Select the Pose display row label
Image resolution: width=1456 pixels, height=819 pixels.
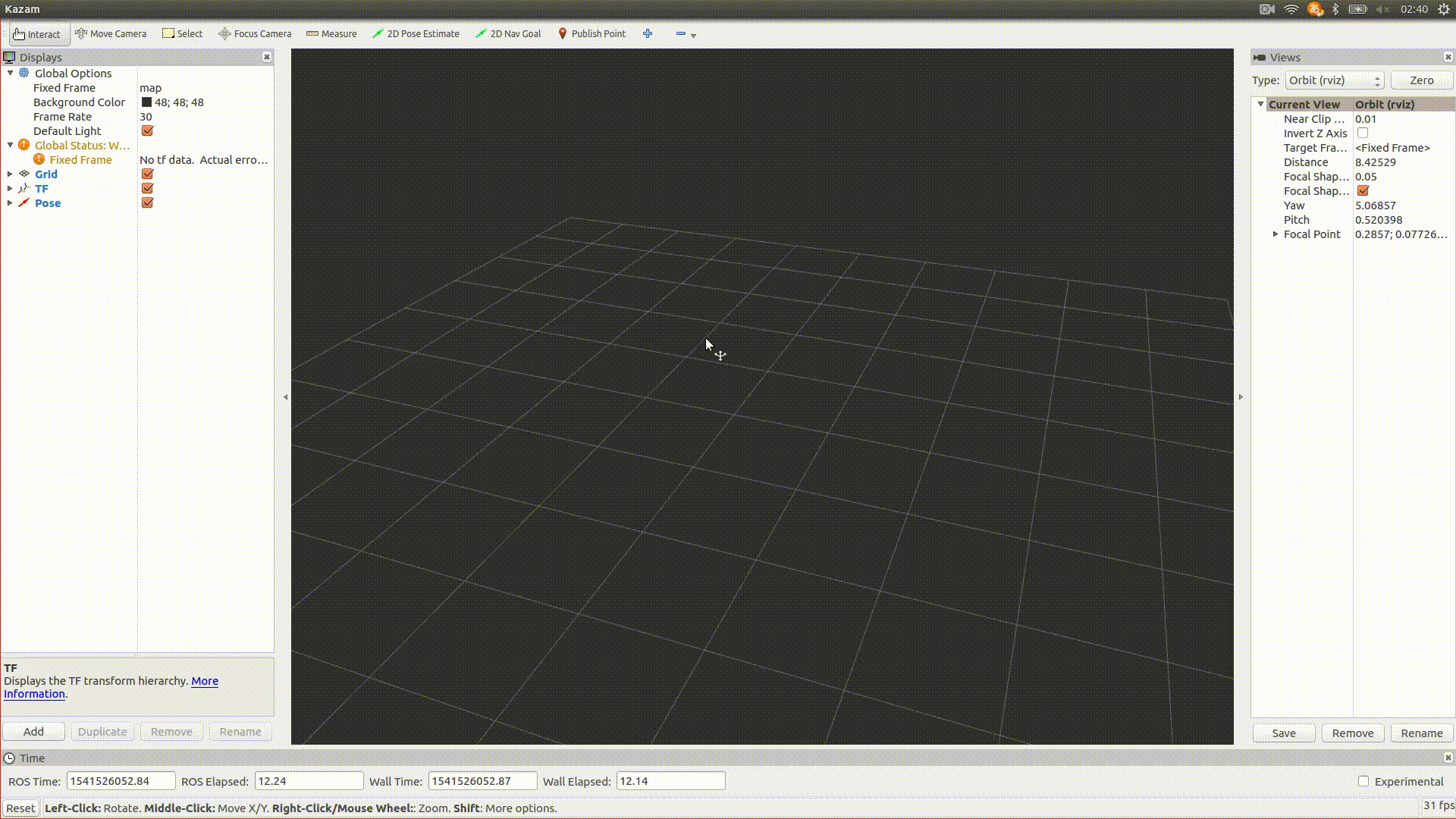click(x=48, y=203)
